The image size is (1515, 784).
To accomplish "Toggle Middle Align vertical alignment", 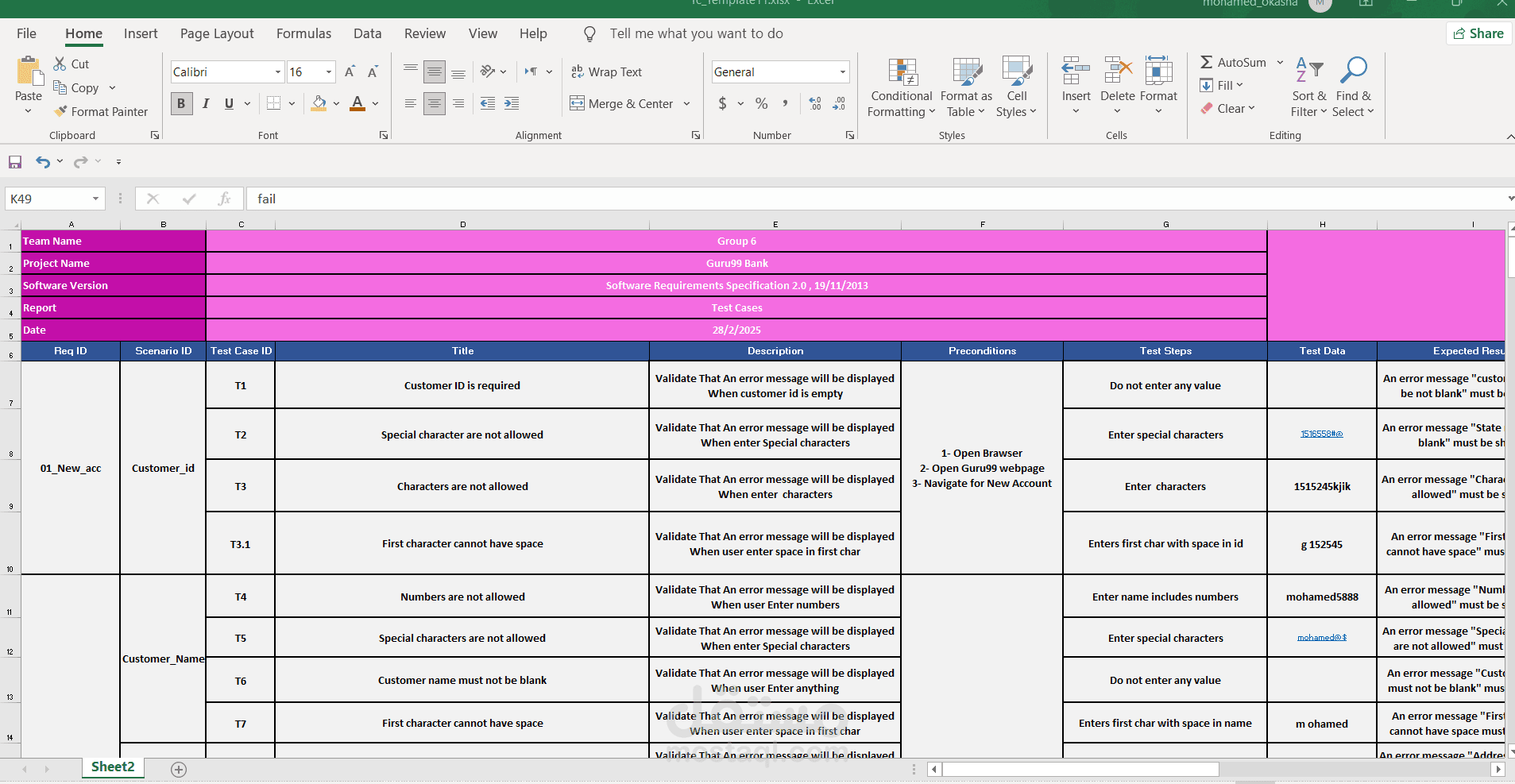I will point(435,72).
